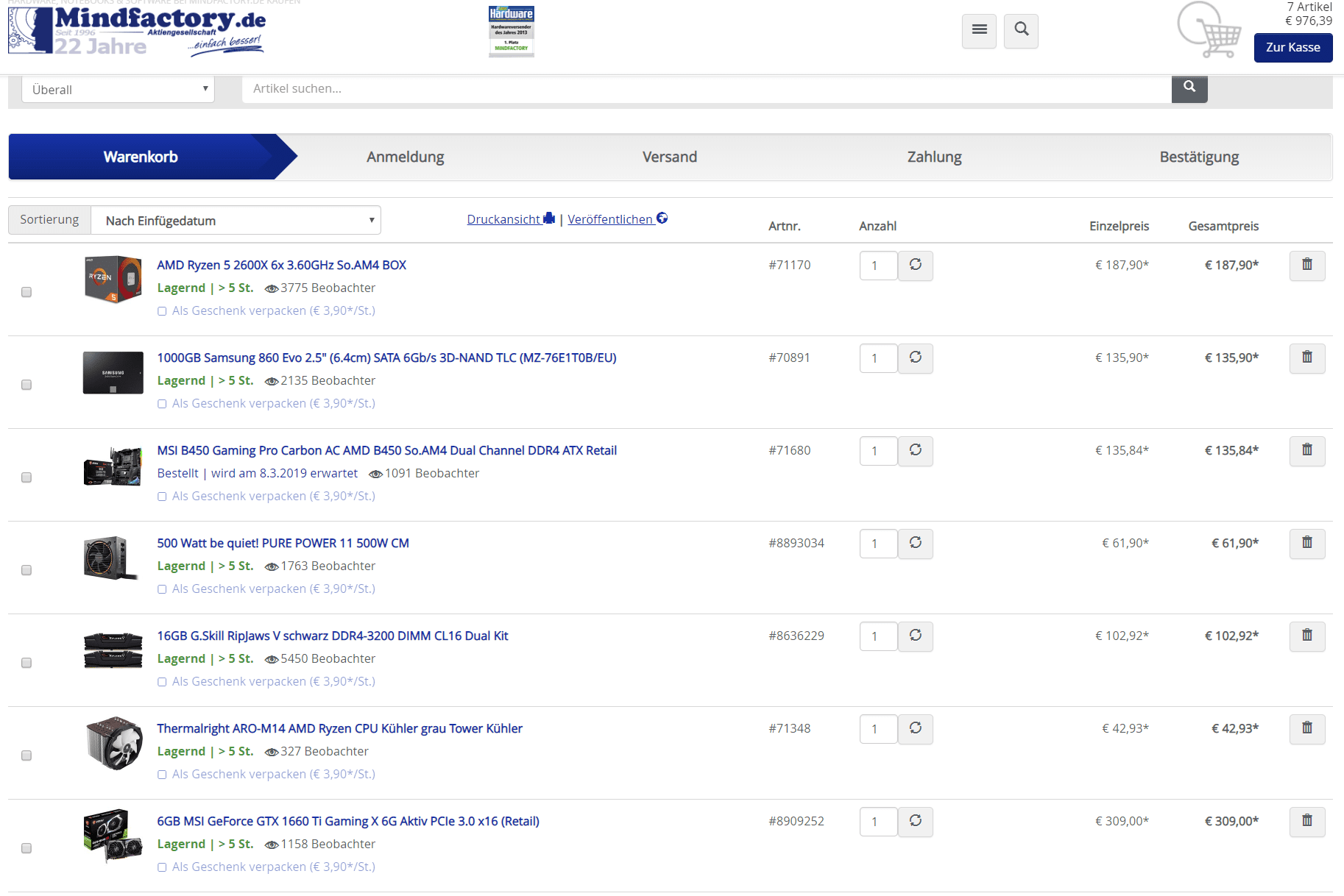Submit search with dark magnifier button
This screenshot has height=896, width=1344.
(x=1189, y=88)
